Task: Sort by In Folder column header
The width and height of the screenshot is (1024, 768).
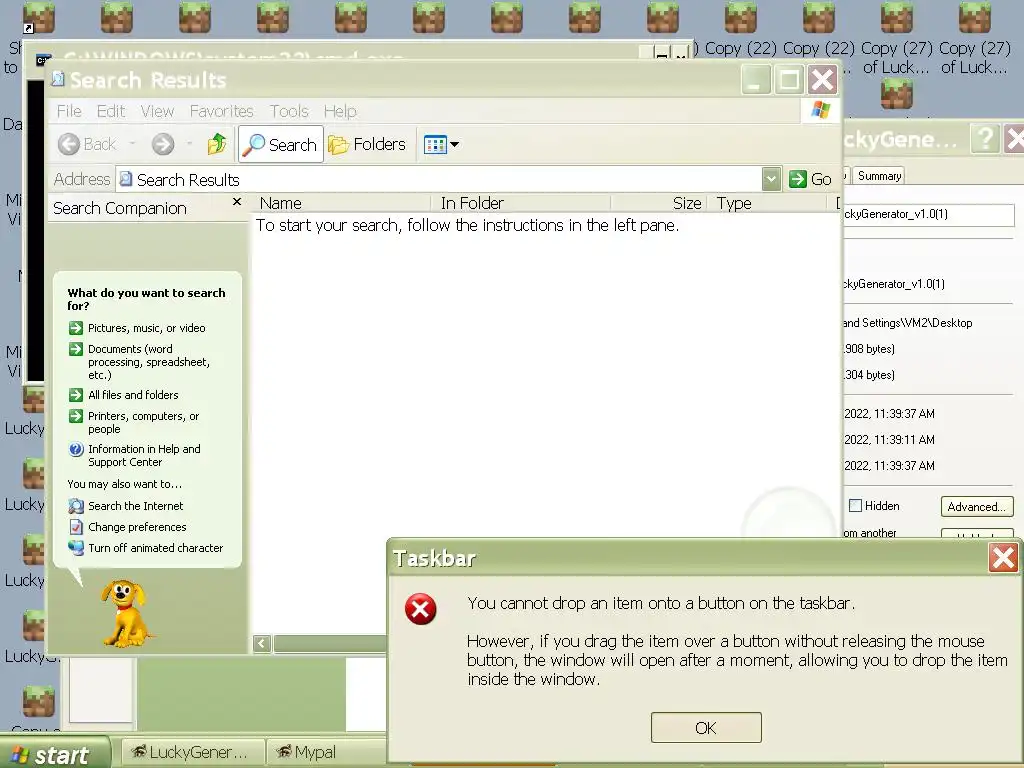Action: [x=520, y=203]
